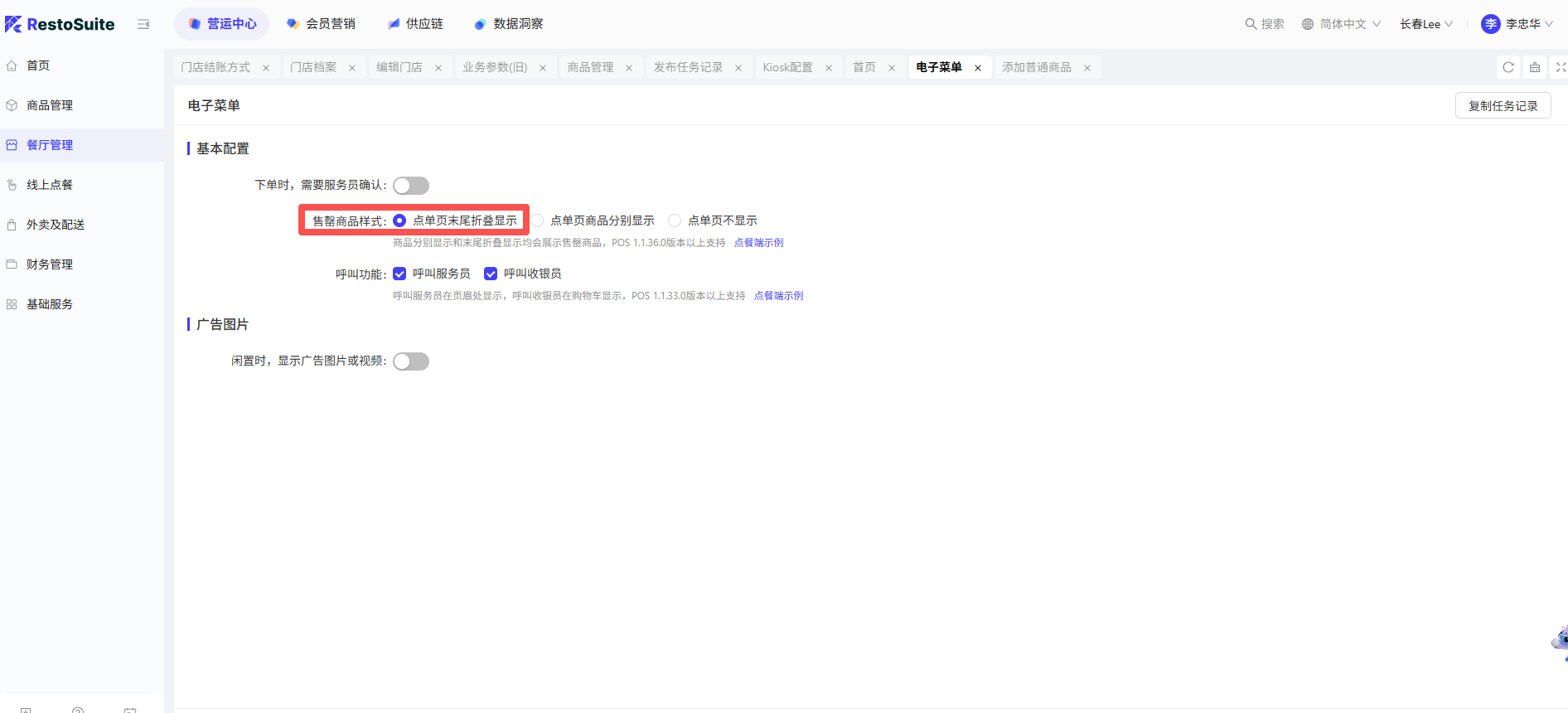Click the 李 user avatar icon
1568x713 pixels.
click(1490, 24)
